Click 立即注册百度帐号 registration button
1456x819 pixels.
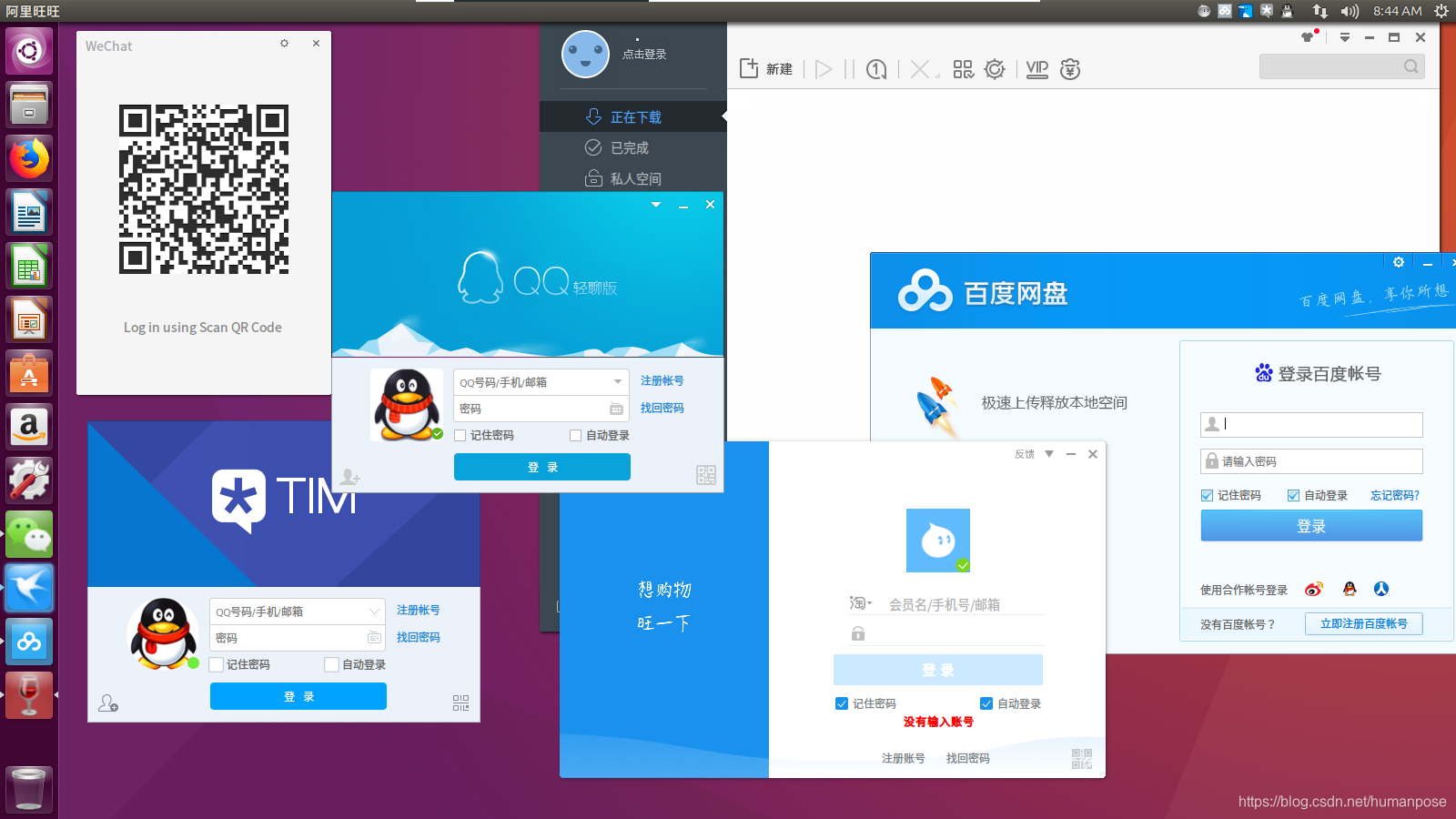[x=1363, y=623]
